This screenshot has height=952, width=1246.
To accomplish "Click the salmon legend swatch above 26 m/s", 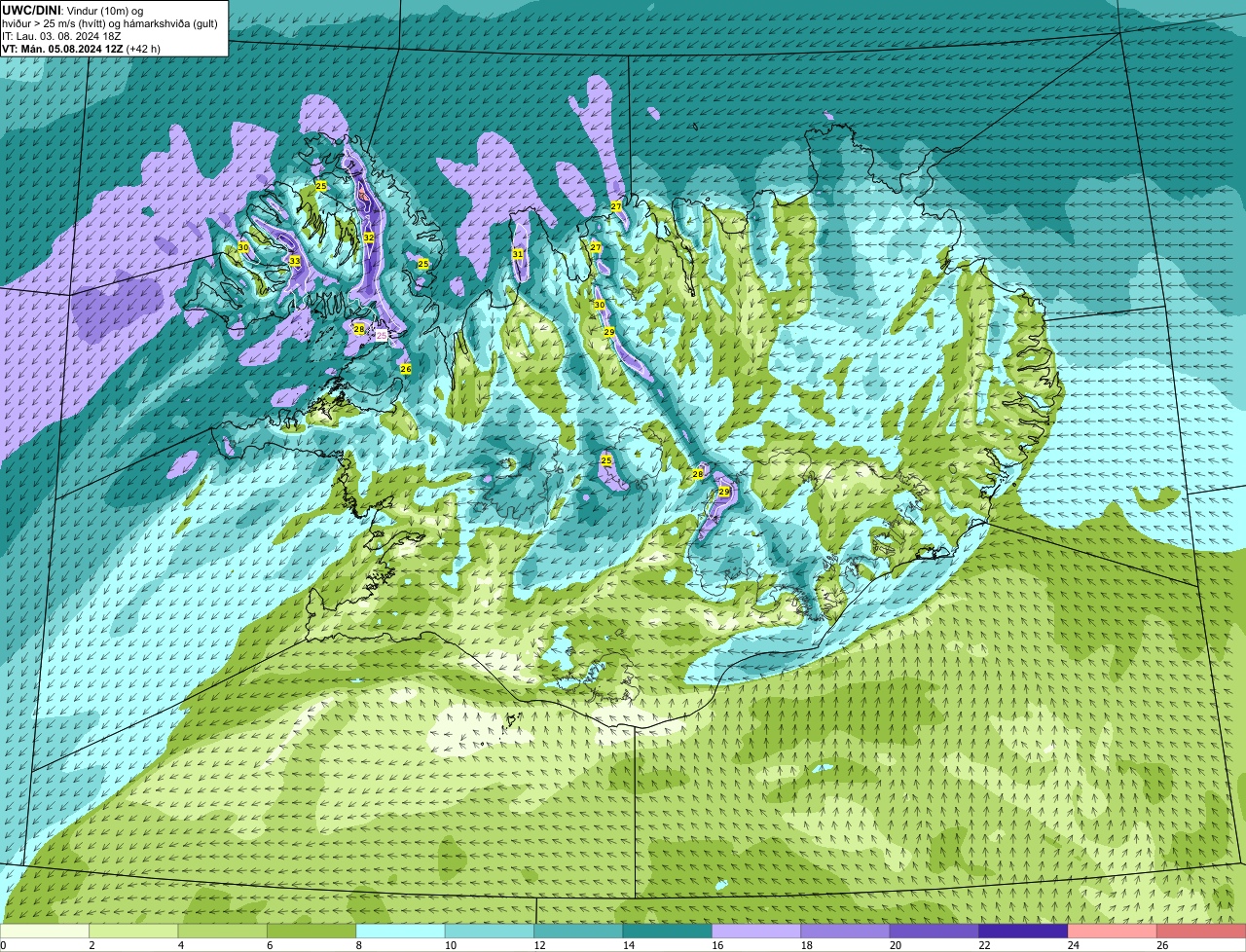I will [x=1202, y=931].
